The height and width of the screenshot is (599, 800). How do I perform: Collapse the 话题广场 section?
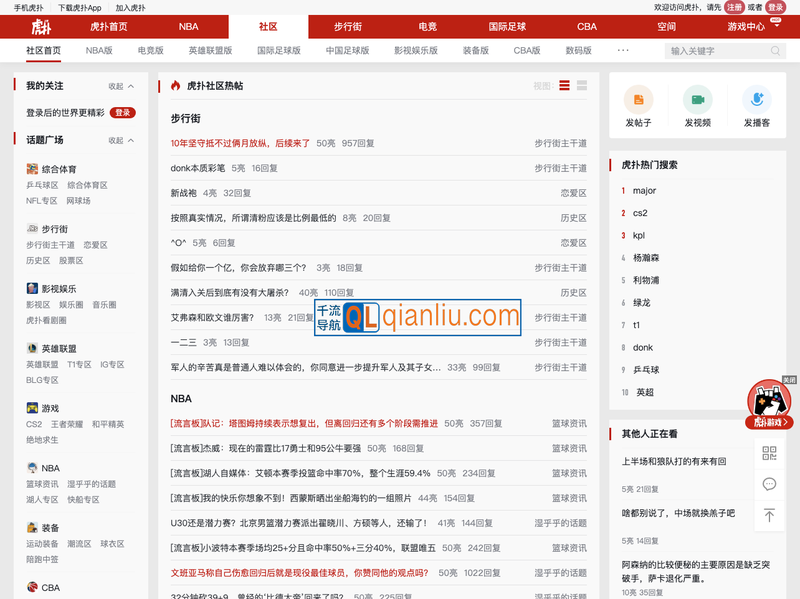click(x=121, y=140)
